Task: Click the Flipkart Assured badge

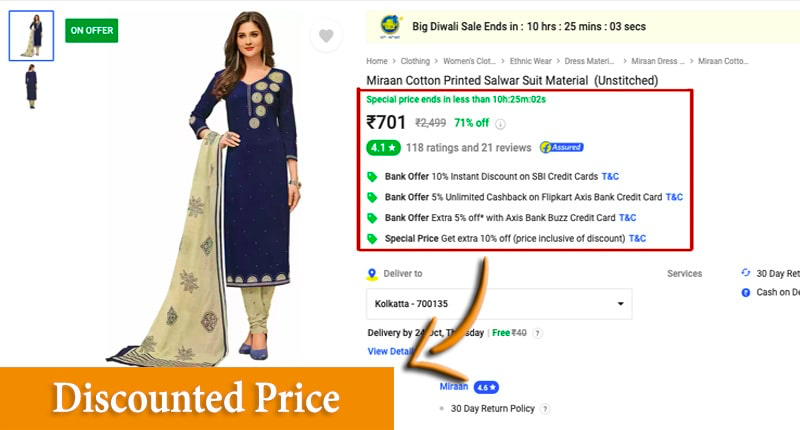Action: (x=562, y=147)
